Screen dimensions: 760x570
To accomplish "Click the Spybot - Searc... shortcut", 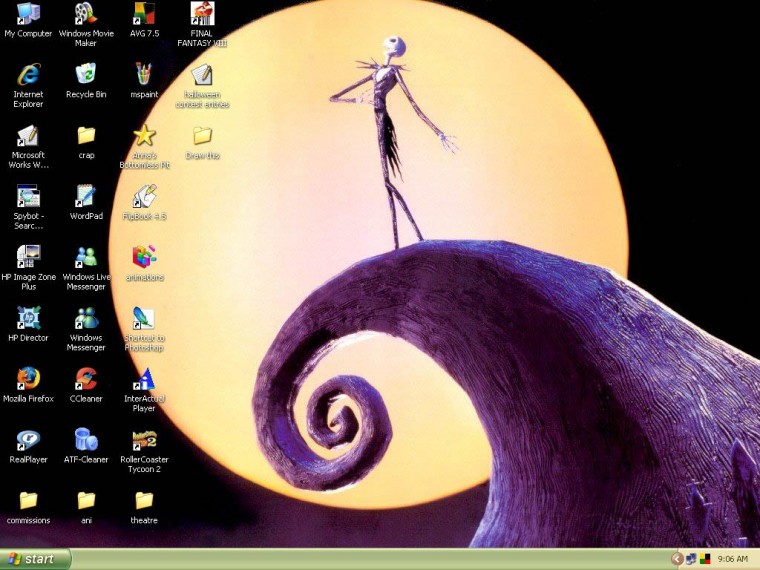I will (x=28, y=197).
